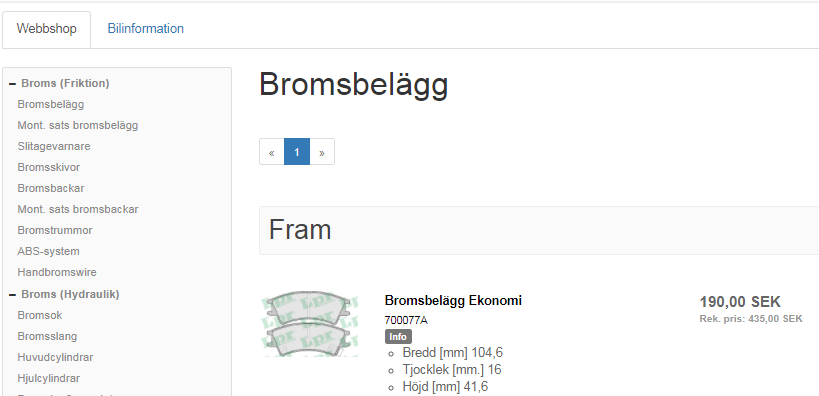Select Bromsok under Broms (Hydraulik)
This screenshot has height=396, width=819.
40,315
